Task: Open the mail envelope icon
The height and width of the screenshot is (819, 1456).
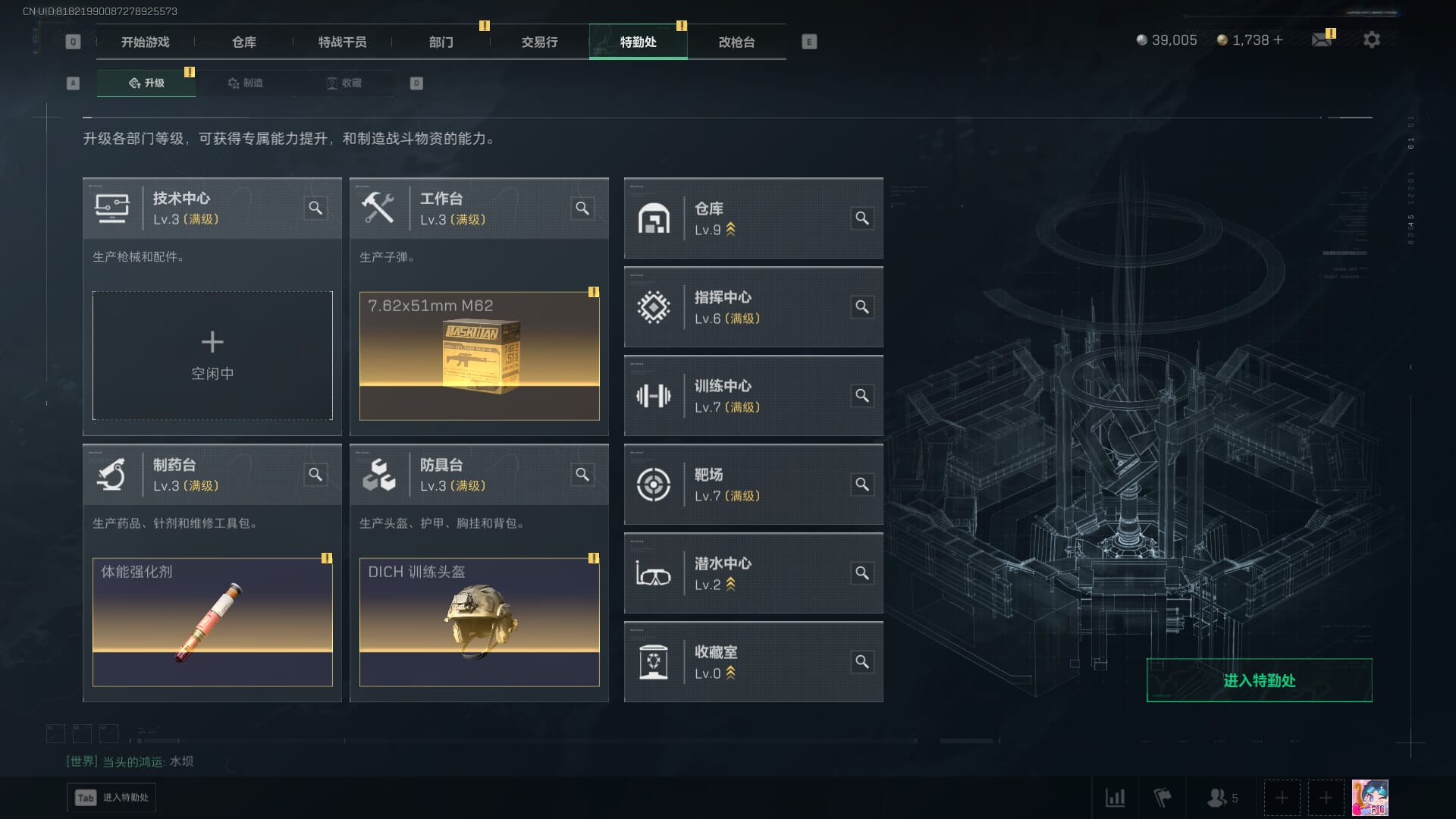Action: pyautogui.click(x=1323, y=39)
